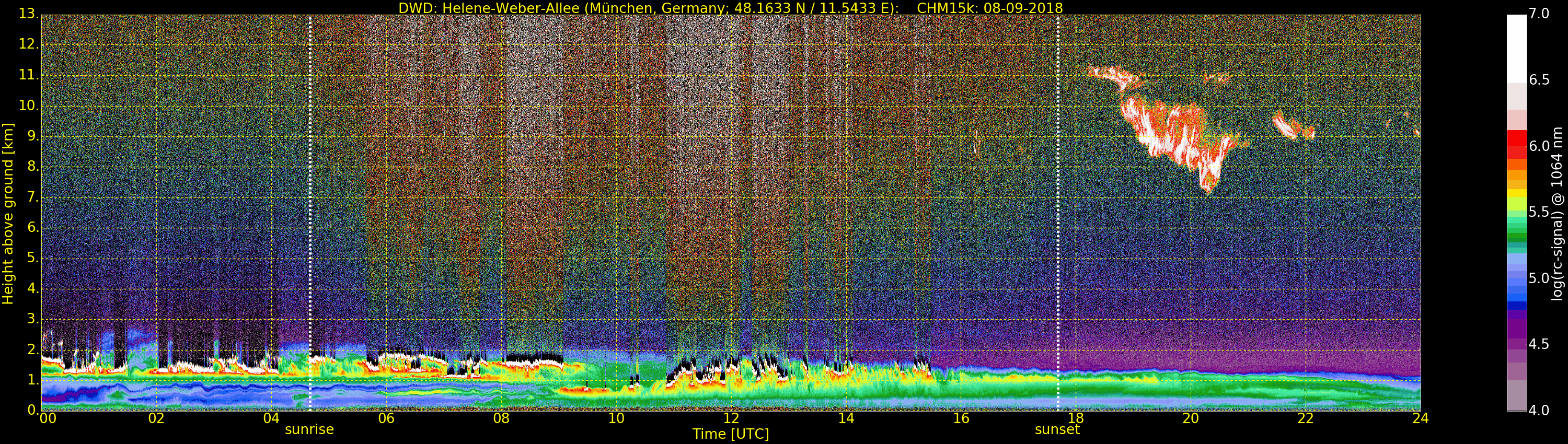Image resolution: width=1568 pixels, height=444 pixels.
Task: Select the 12 tick on the time axis
Action: pyautogui.click(x=731, y=418)
